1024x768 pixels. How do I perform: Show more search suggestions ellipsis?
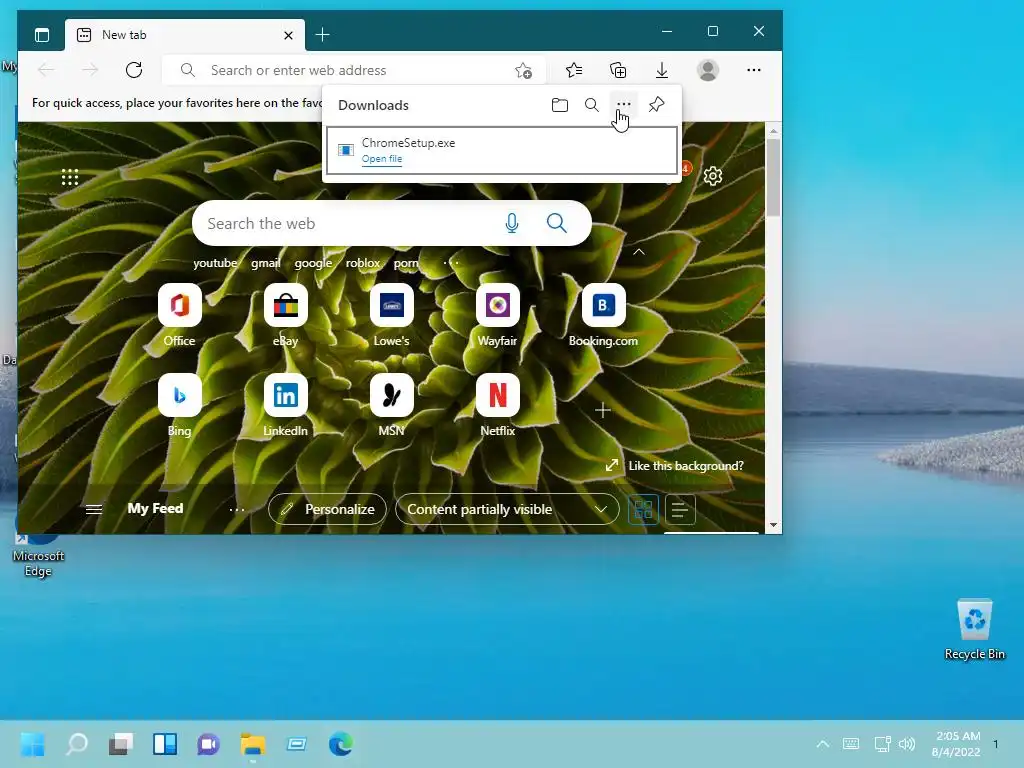tap(451, 263)
